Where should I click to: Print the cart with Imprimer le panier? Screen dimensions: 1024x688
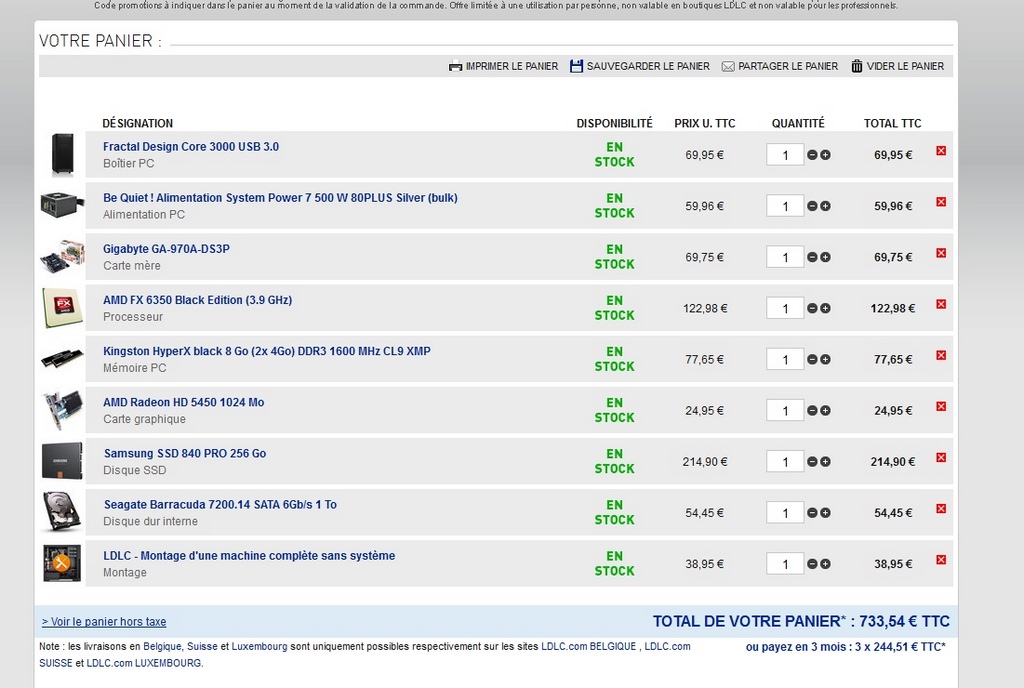(x=504, y=66)
